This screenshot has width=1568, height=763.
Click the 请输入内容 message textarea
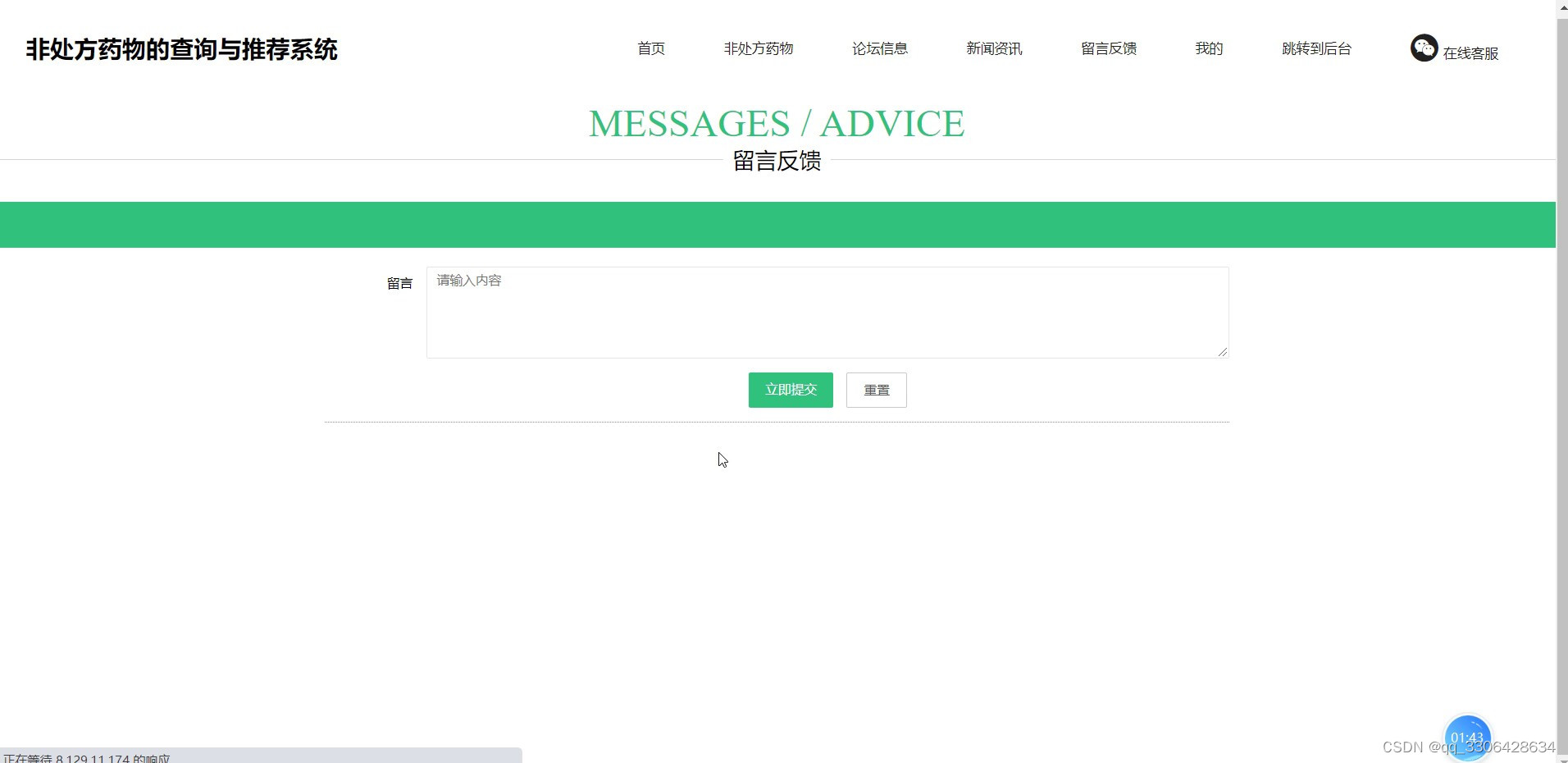[x=827, y=312]
